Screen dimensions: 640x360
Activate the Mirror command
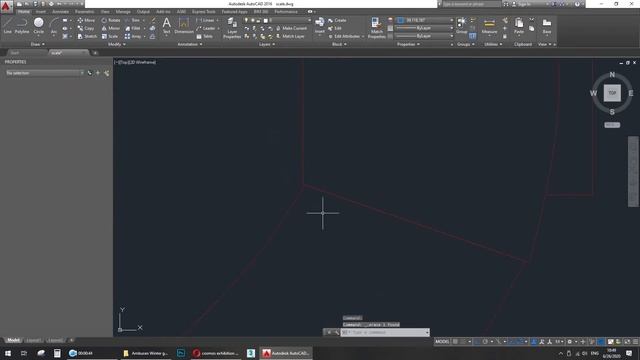tap(111, 28)
